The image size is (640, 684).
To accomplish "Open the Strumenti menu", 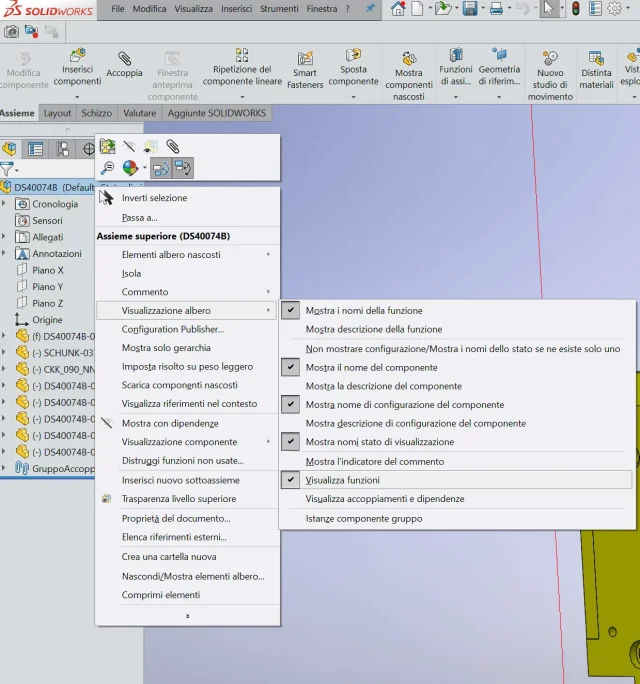I will pyautogui.click(x=279, y=9).
